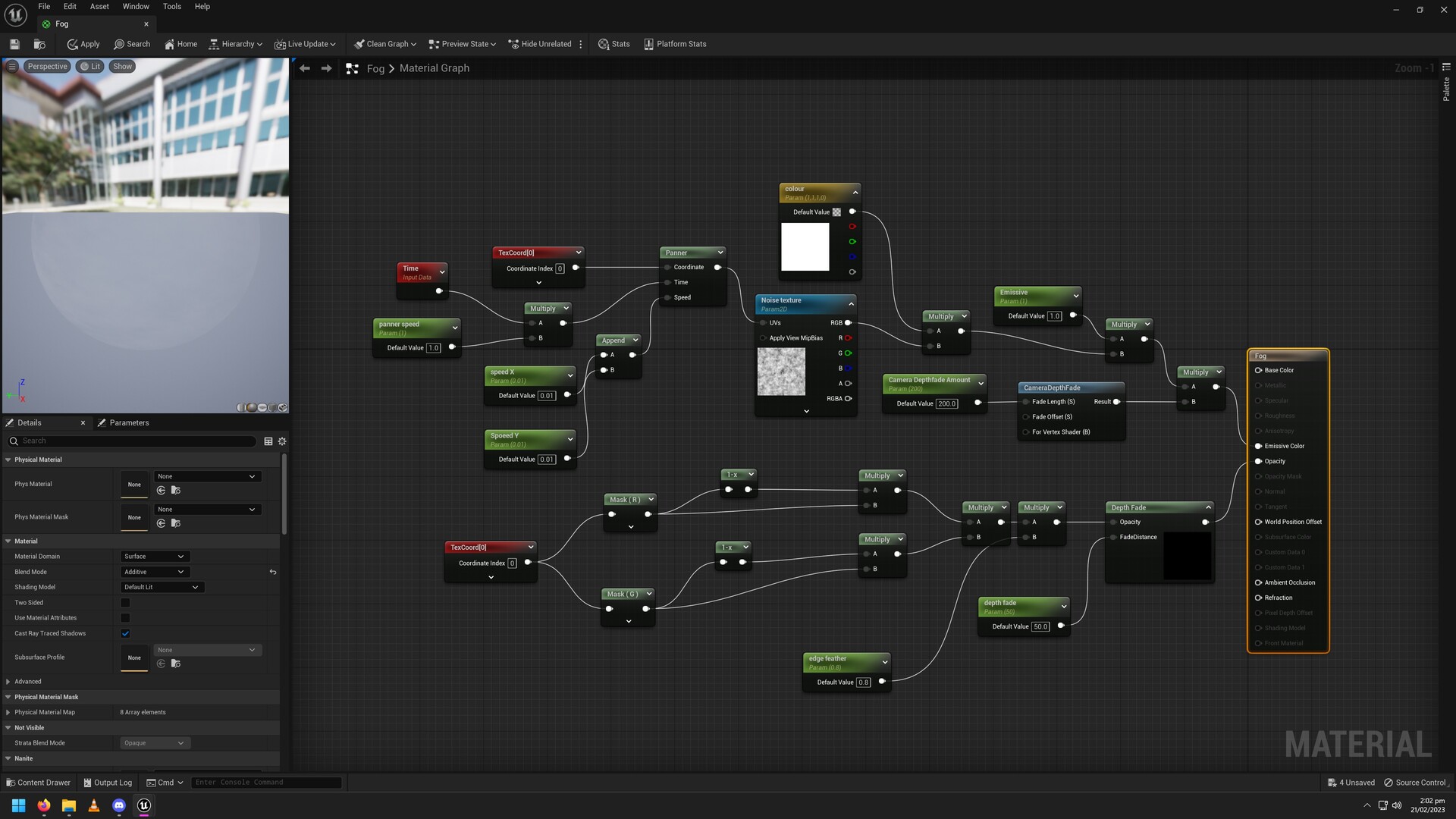The height and width of the screenshot is (819, 1456).
Task: Switch to the Parameters tab
Action: pos(128,422)
